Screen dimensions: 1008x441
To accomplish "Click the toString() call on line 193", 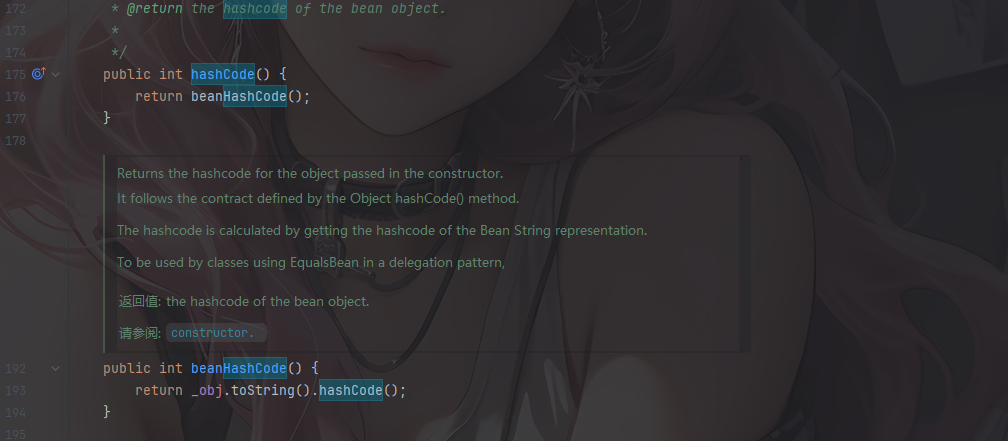I will [x=271, y=390].
